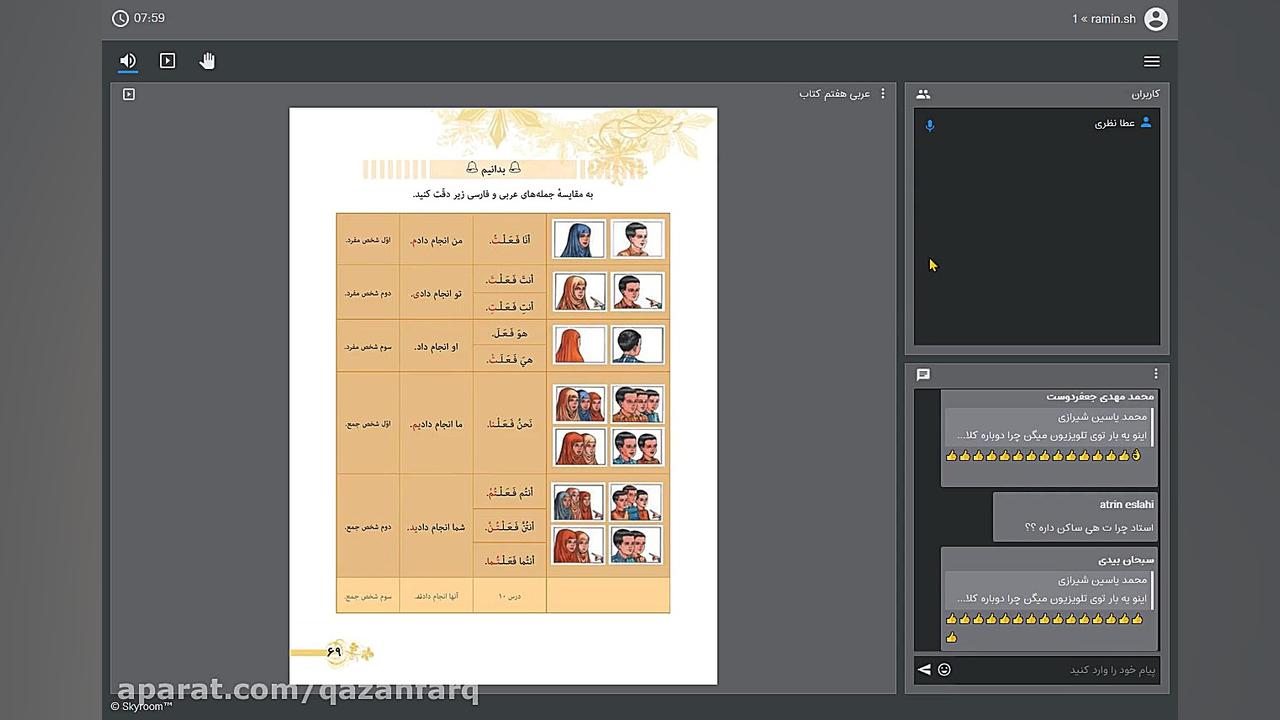The image size is (1280, 720).
Task: Click the cell شما انجام دادید
Action: (436, 526)
